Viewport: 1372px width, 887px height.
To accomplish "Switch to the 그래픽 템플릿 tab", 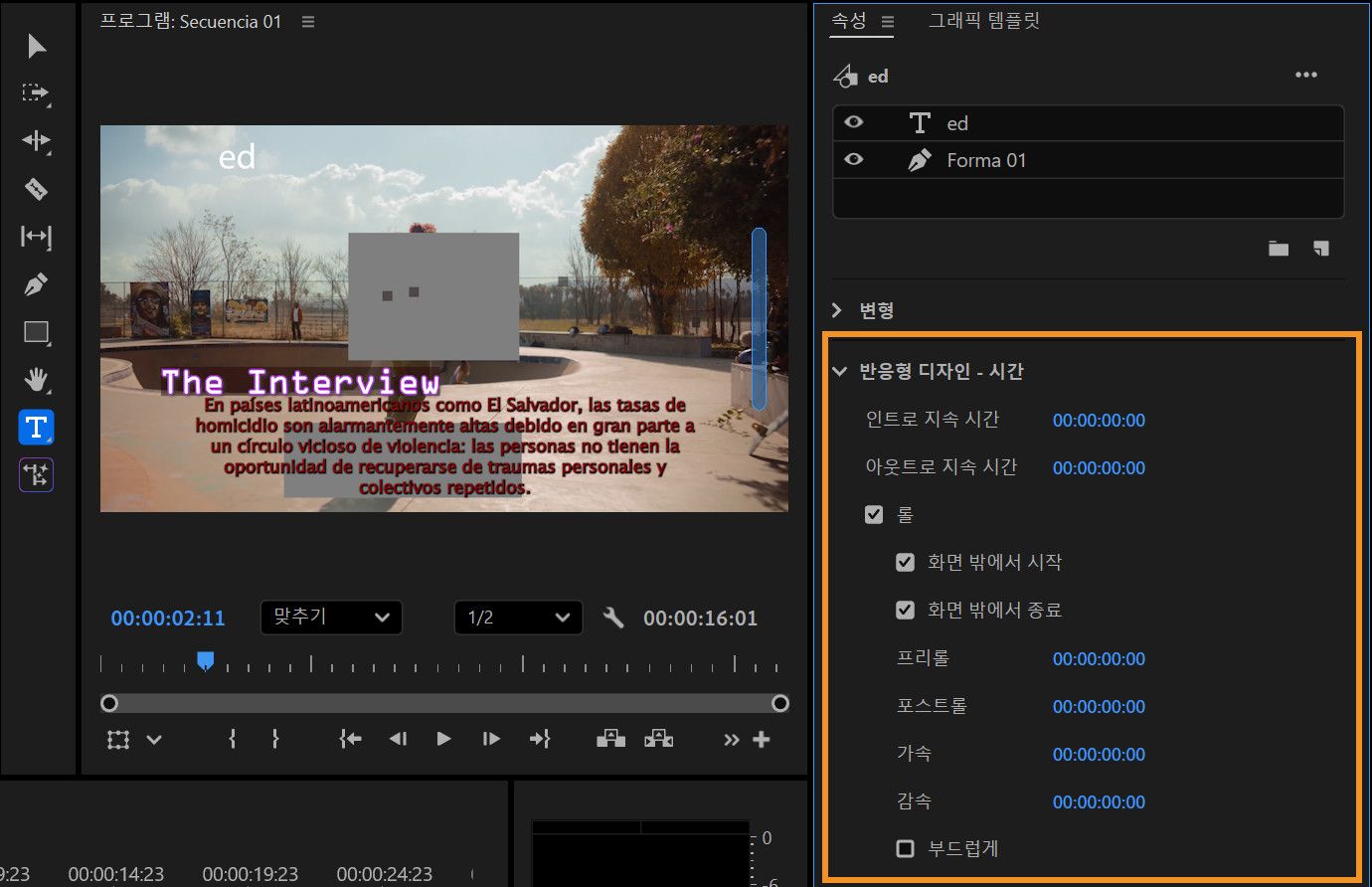I will 984,20.
